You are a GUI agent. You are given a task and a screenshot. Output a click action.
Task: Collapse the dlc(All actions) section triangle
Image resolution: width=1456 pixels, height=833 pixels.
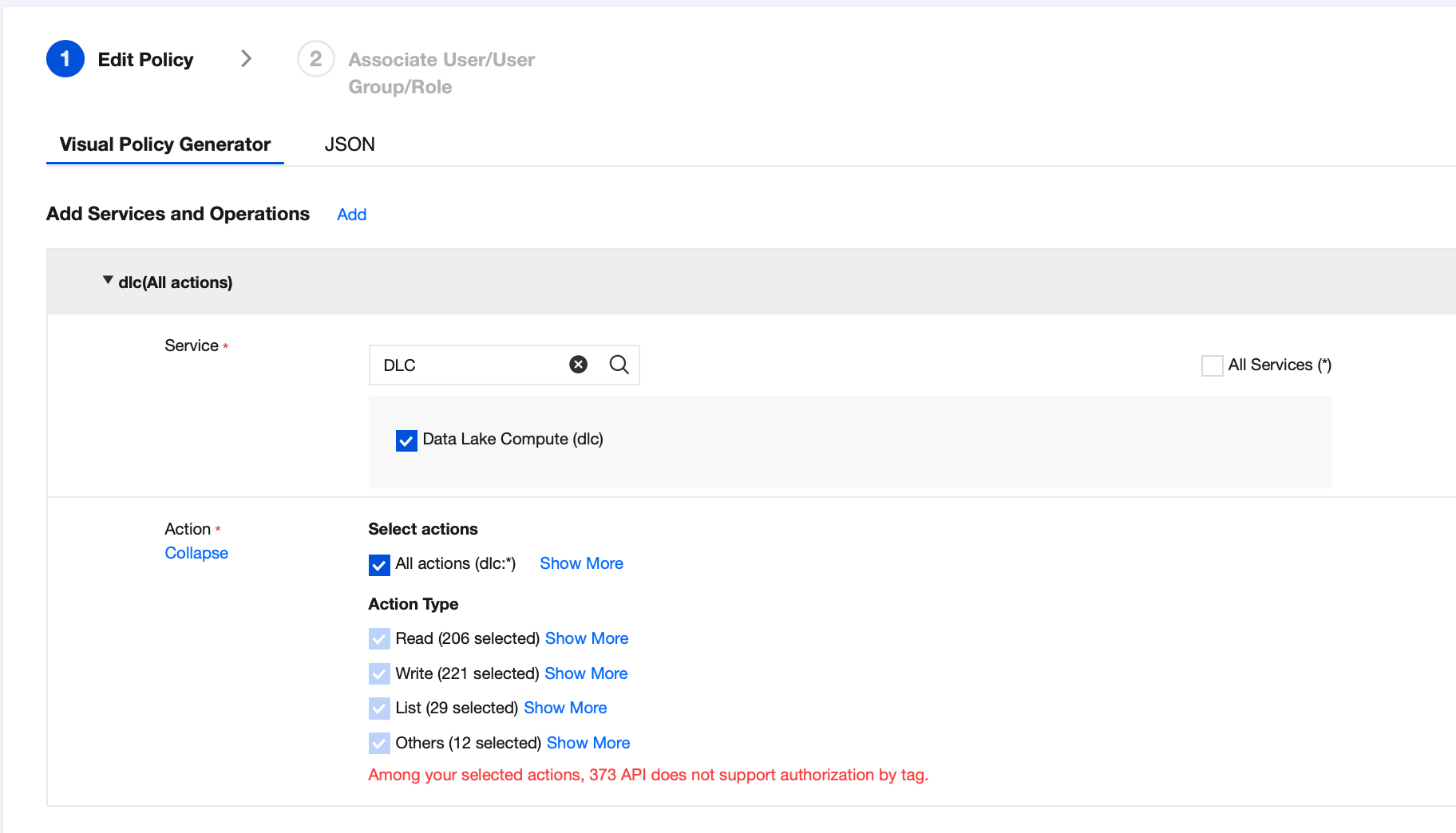pos(108,281)
